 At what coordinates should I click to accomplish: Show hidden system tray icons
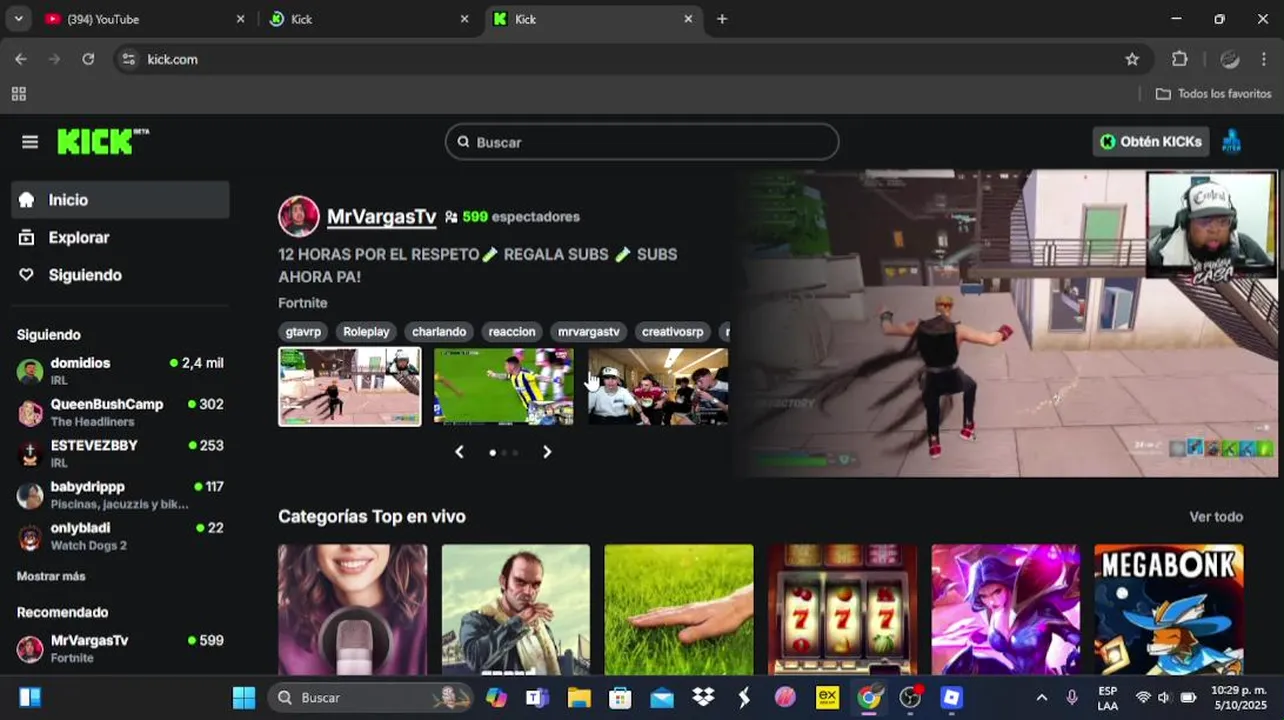[1042, 697]
